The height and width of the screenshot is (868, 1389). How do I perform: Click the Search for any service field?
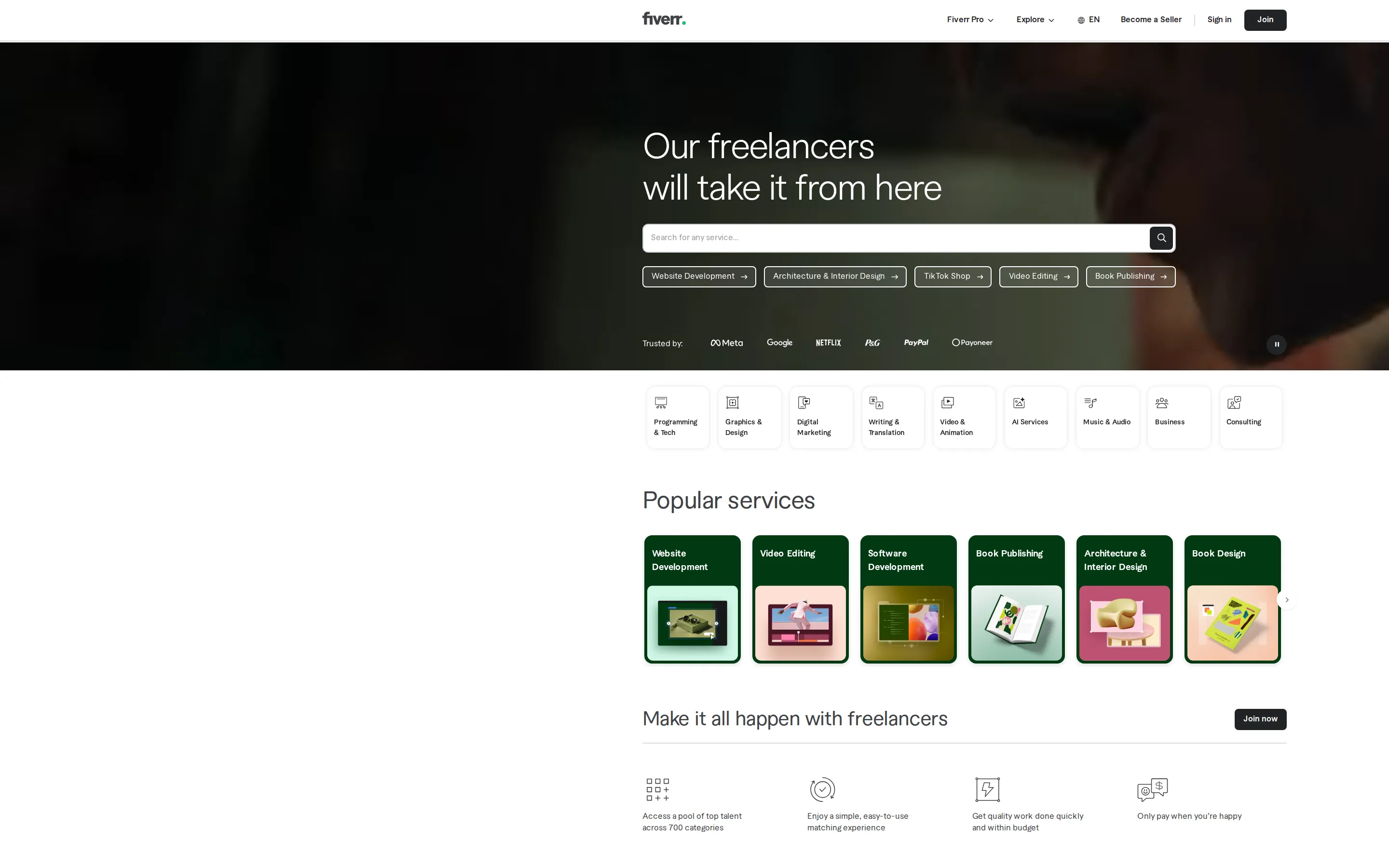[x=896, y=238]
